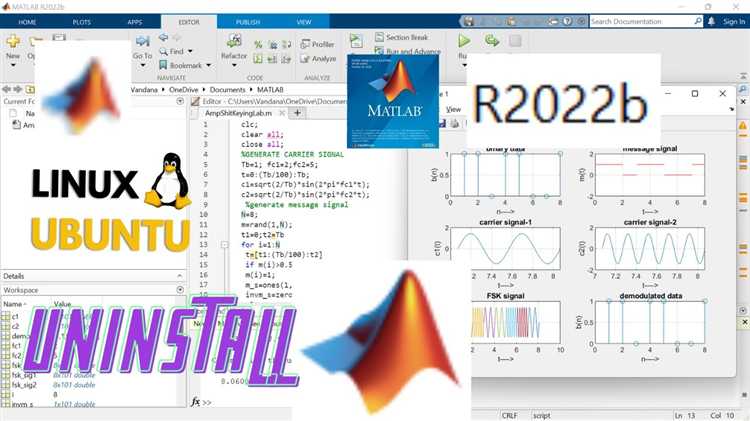Image resolution: width=750 pixels, height=421 pixels.
Task: Close the AmpShitKeyingLab.m tab
Action: [x=282, y=113]
